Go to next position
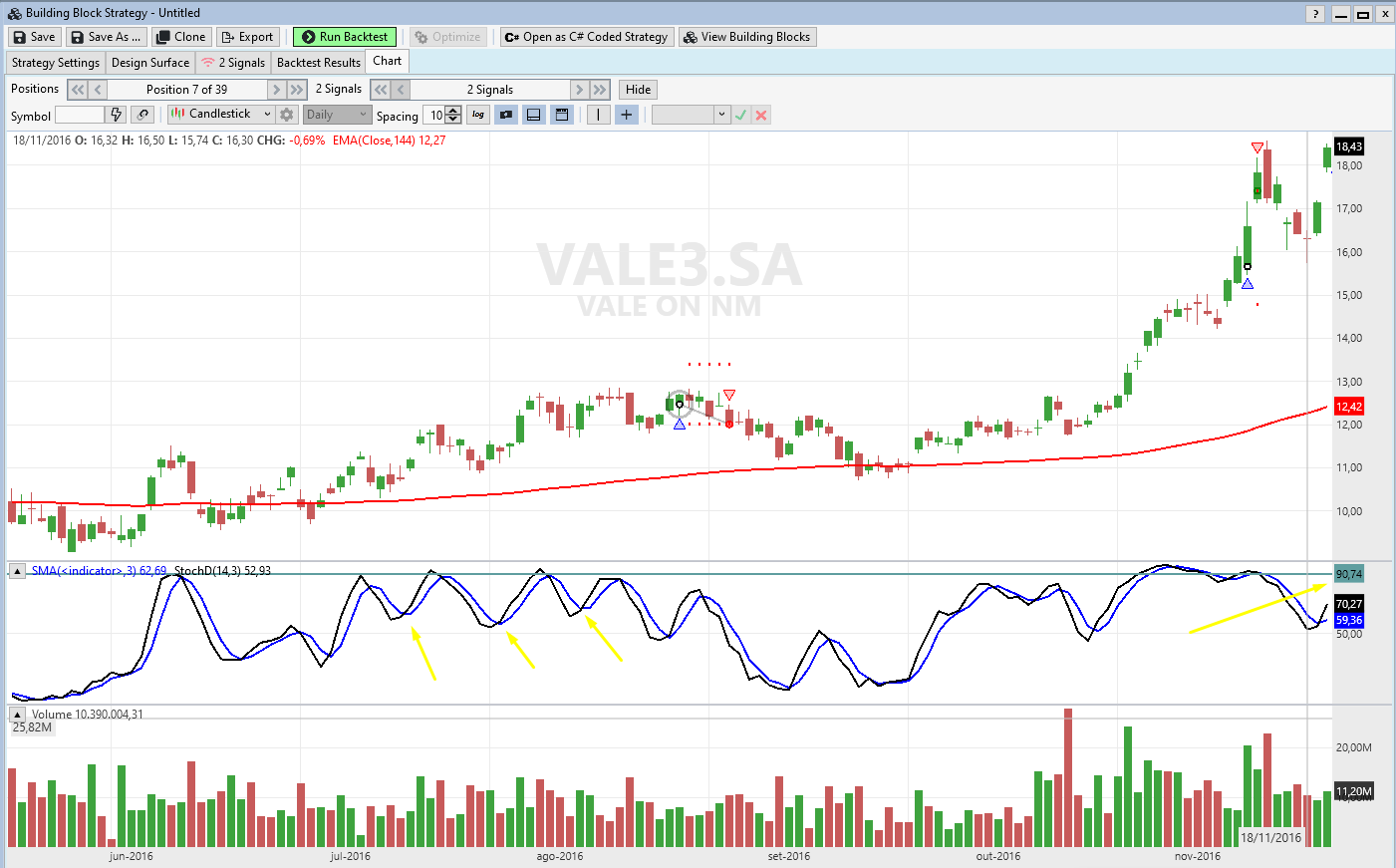The height and width of the screenshot is (868, 1396). (x=277, y=90)
